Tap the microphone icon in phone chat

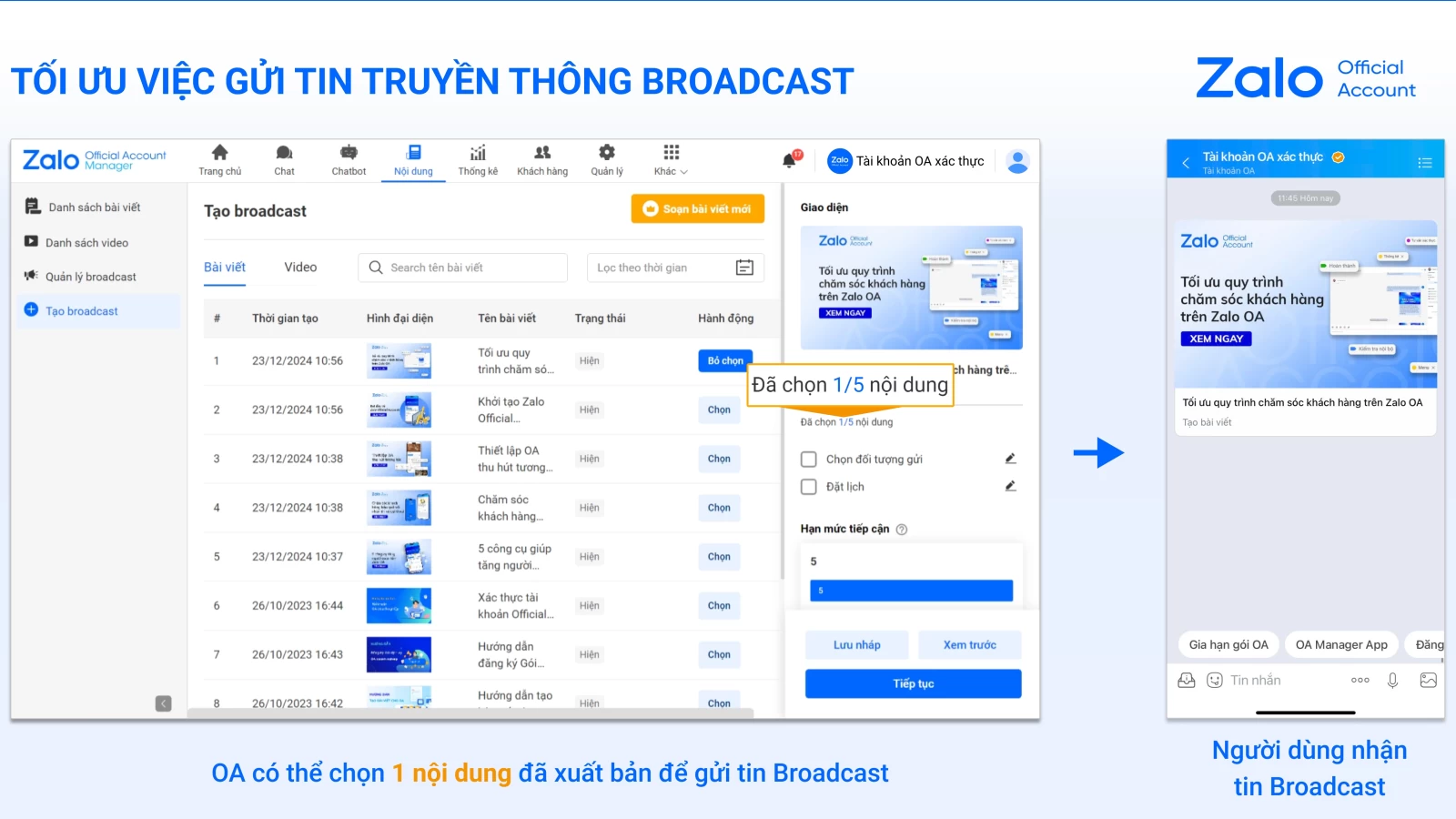[x=1392, y=680]
